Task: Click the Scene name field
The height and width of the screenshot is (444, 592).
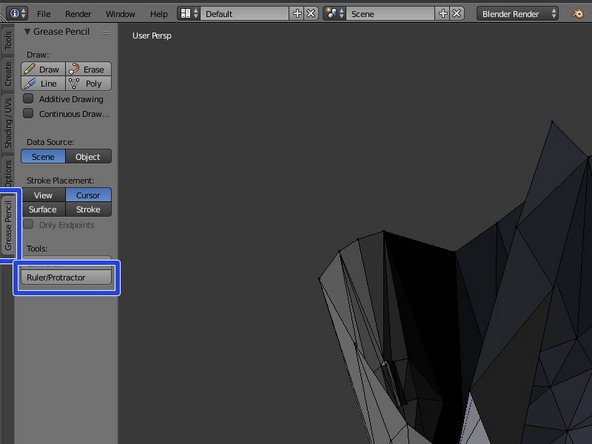Action: coord(390,14)
